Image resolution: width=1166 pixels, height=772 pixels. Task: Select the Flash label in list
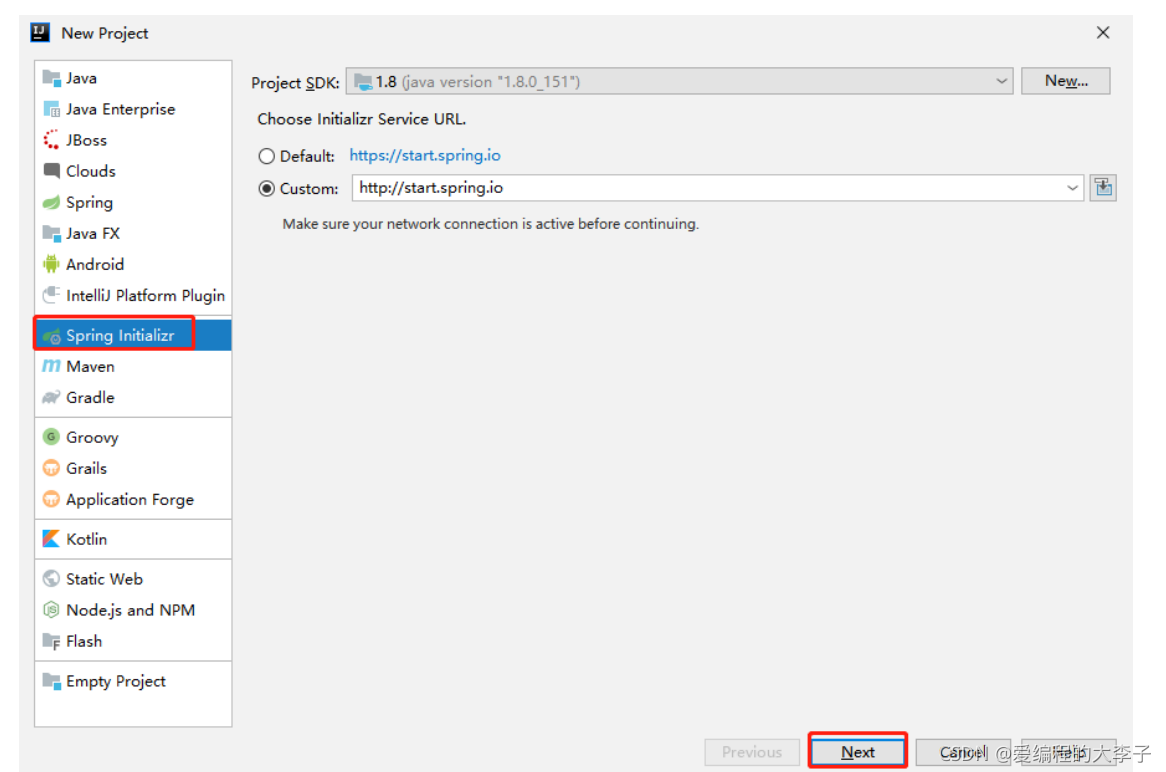coord(84,642)
